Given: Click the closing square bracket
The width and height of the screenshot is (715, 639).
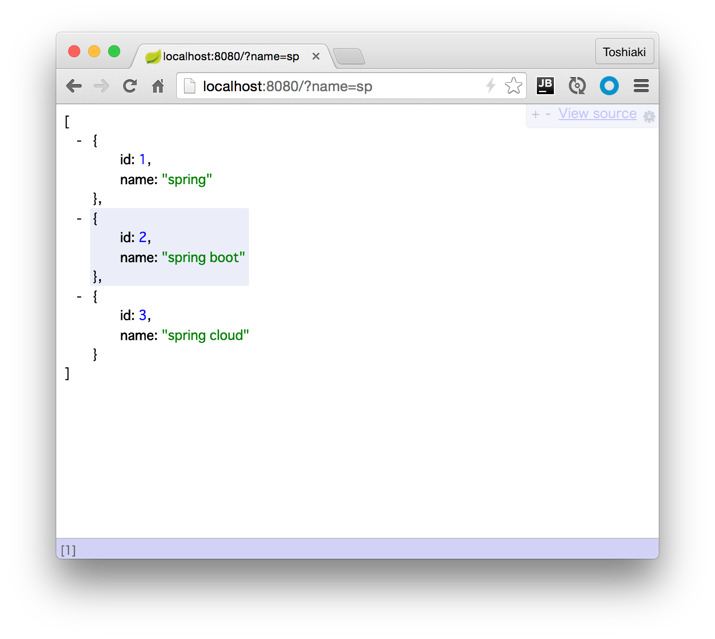Looking at the screenshot, I should click(67, 374).
